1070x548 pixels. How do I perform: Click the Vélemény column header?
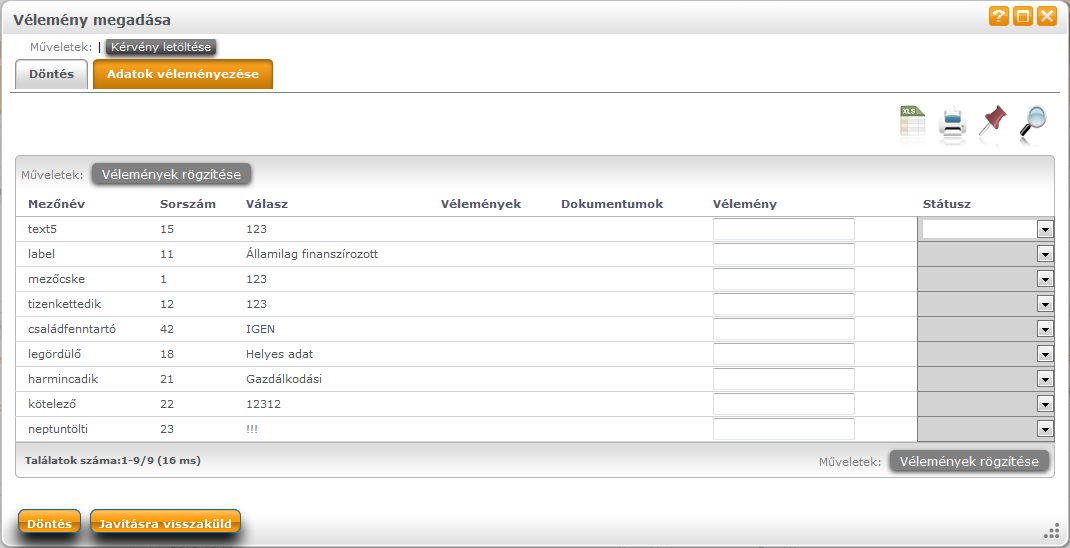click(x=744, y=204)
